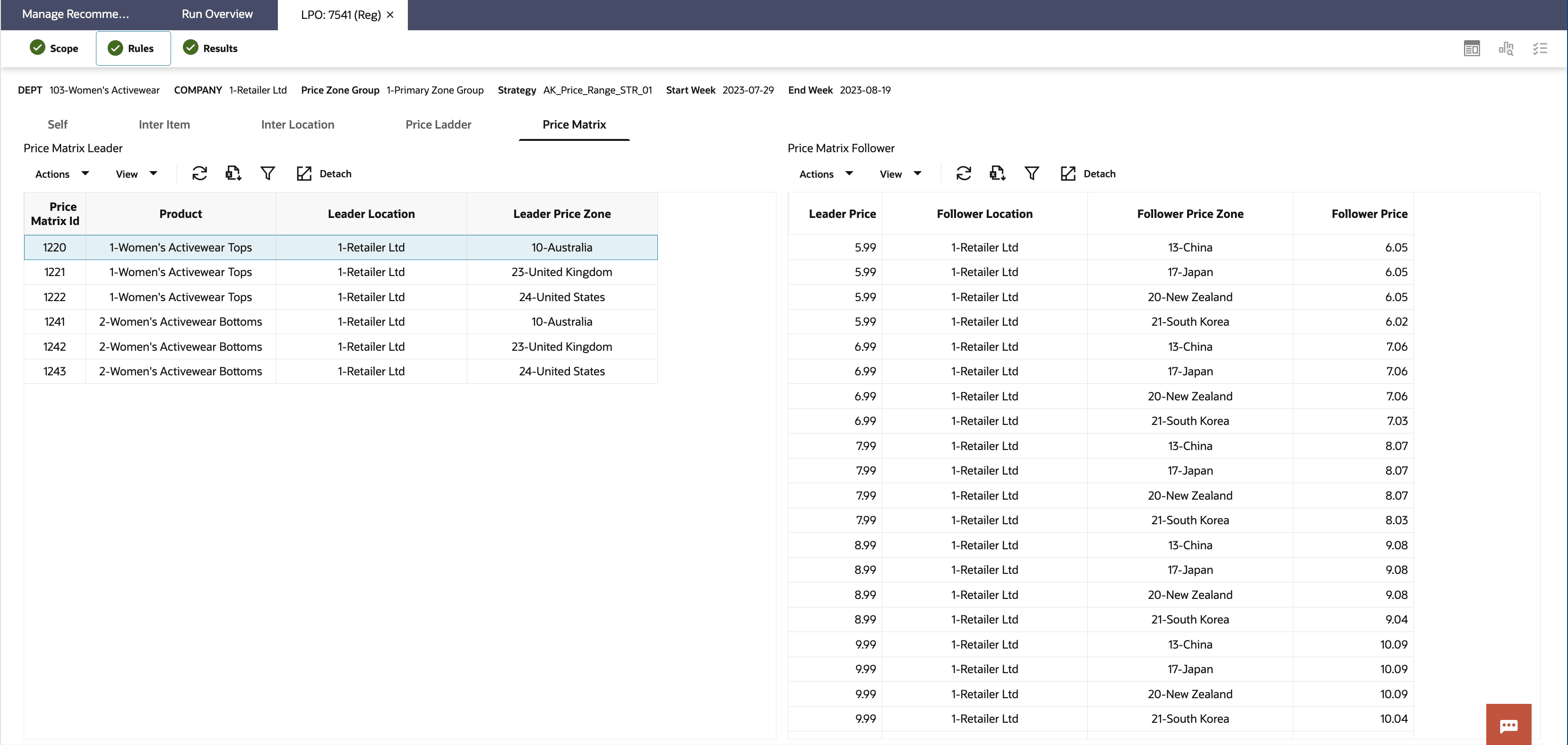This screenshot has width=1568, height=745.
Task: Go to the Results step
Action: (x=211, y=48)
